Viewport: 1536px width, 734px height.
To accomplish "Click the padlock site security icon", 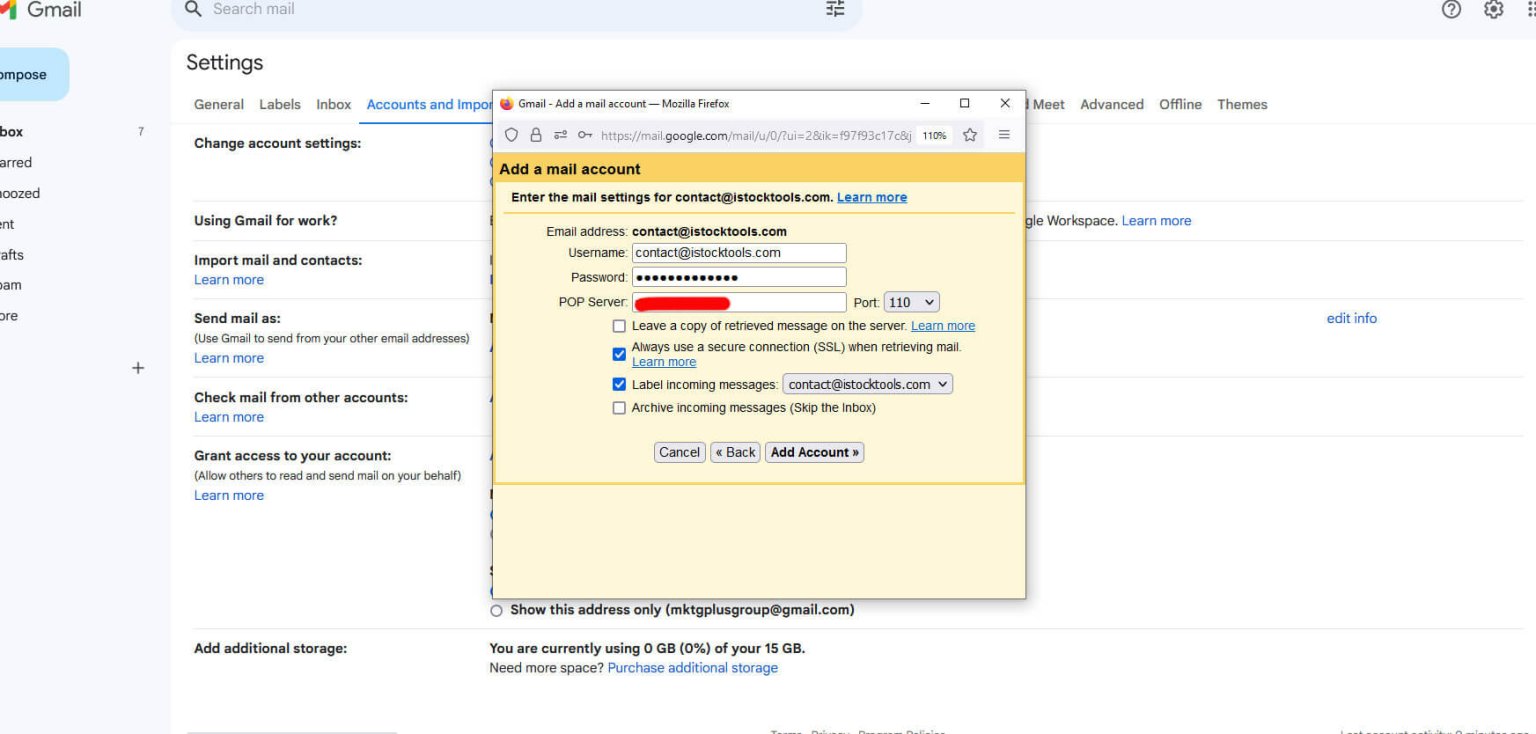I will click(x=535, y=134).
